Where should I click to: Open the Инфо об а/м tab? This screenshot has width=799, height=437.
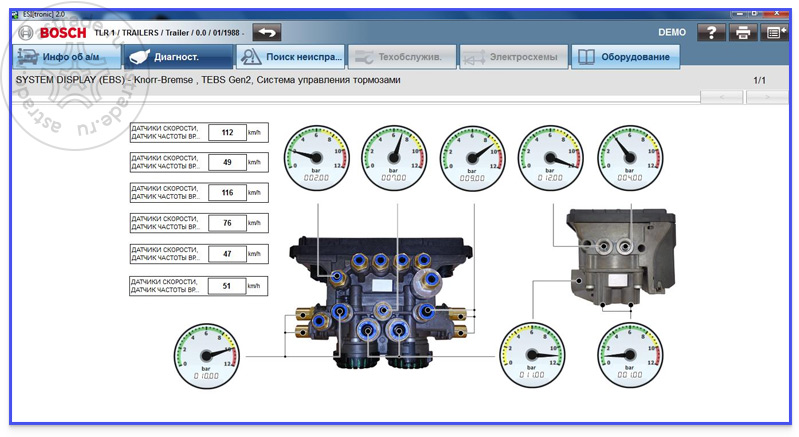coord(67,57)
